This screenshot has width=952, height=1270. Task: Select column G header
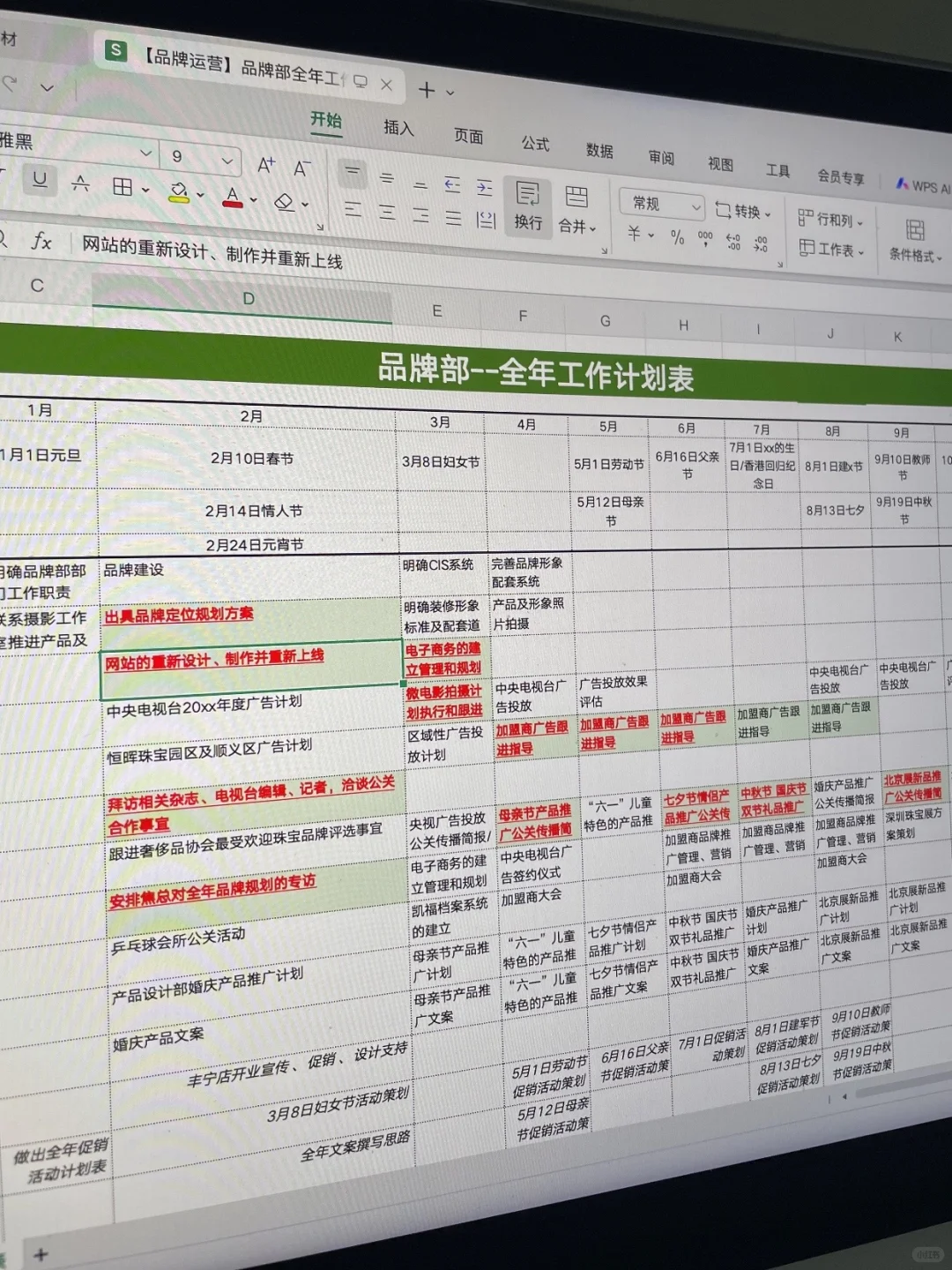coord(606,321)
